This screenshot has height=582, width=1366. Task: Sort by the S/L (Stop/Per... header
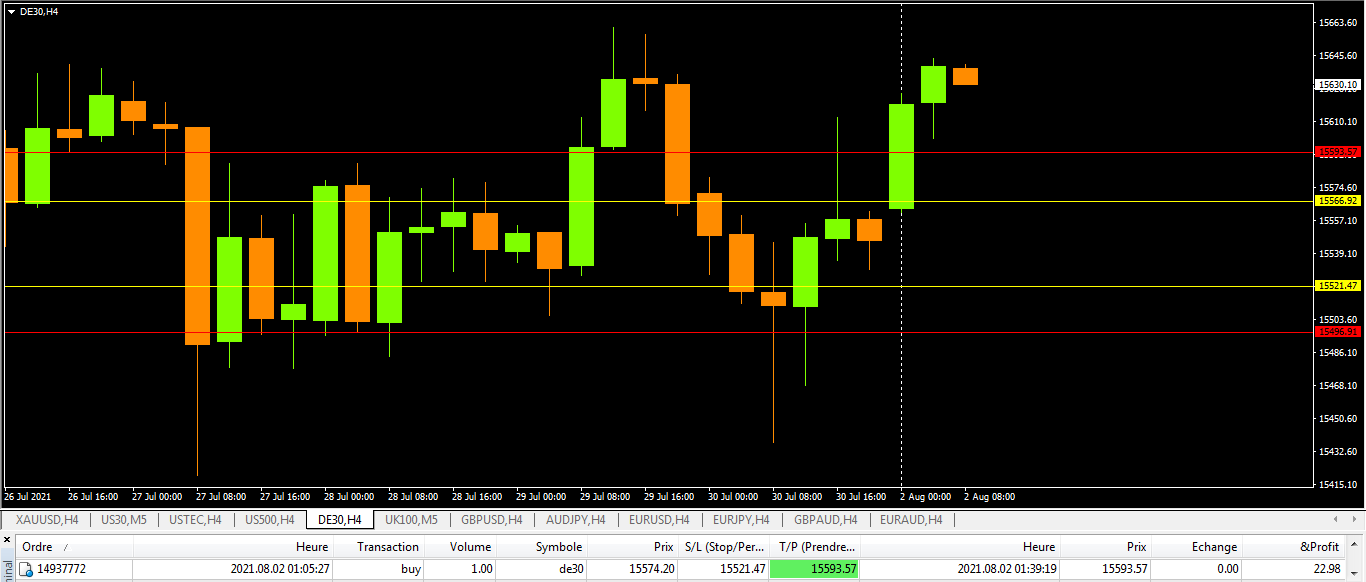point(724,547)
